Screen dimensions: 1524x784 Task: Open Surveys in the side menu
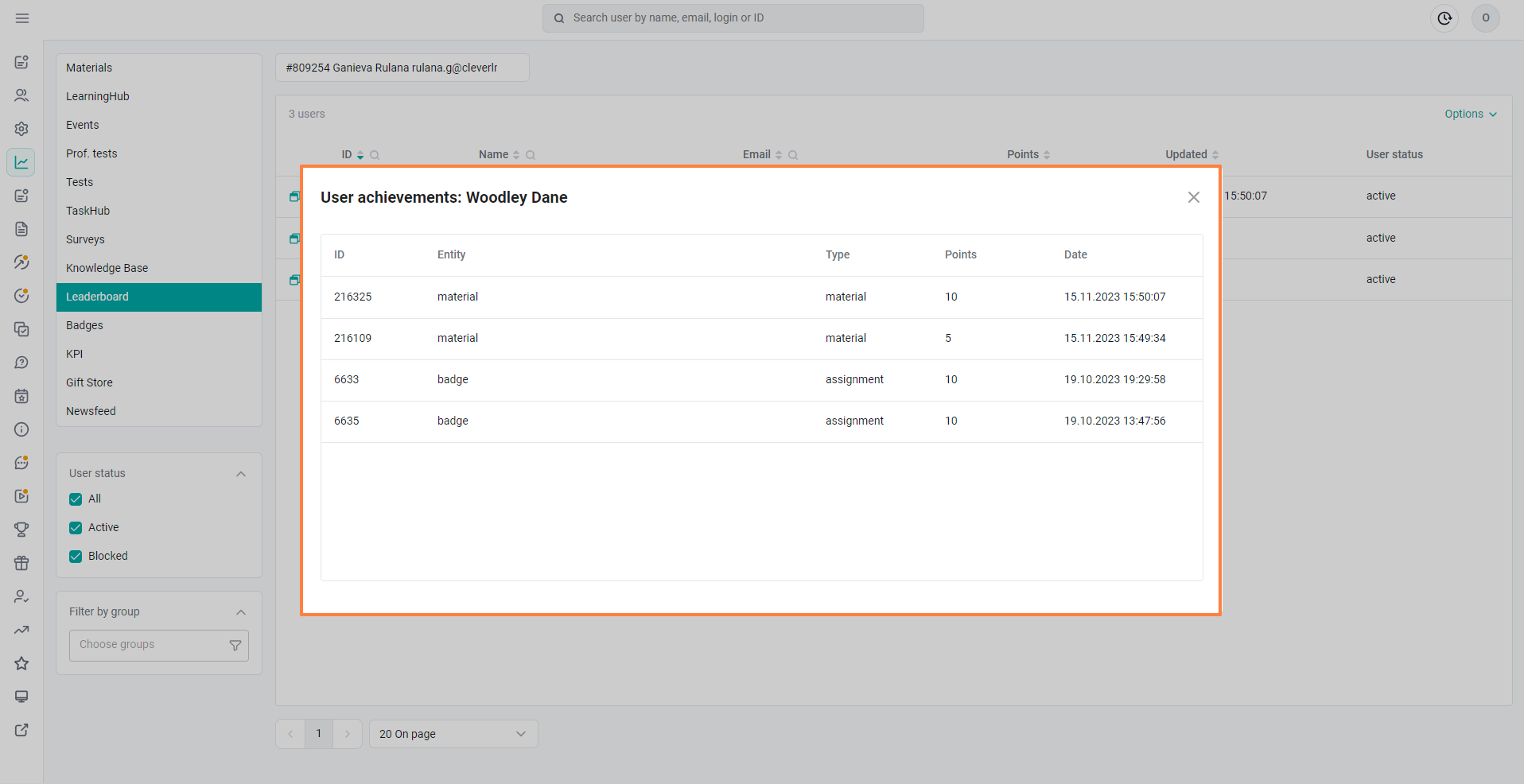159,239
